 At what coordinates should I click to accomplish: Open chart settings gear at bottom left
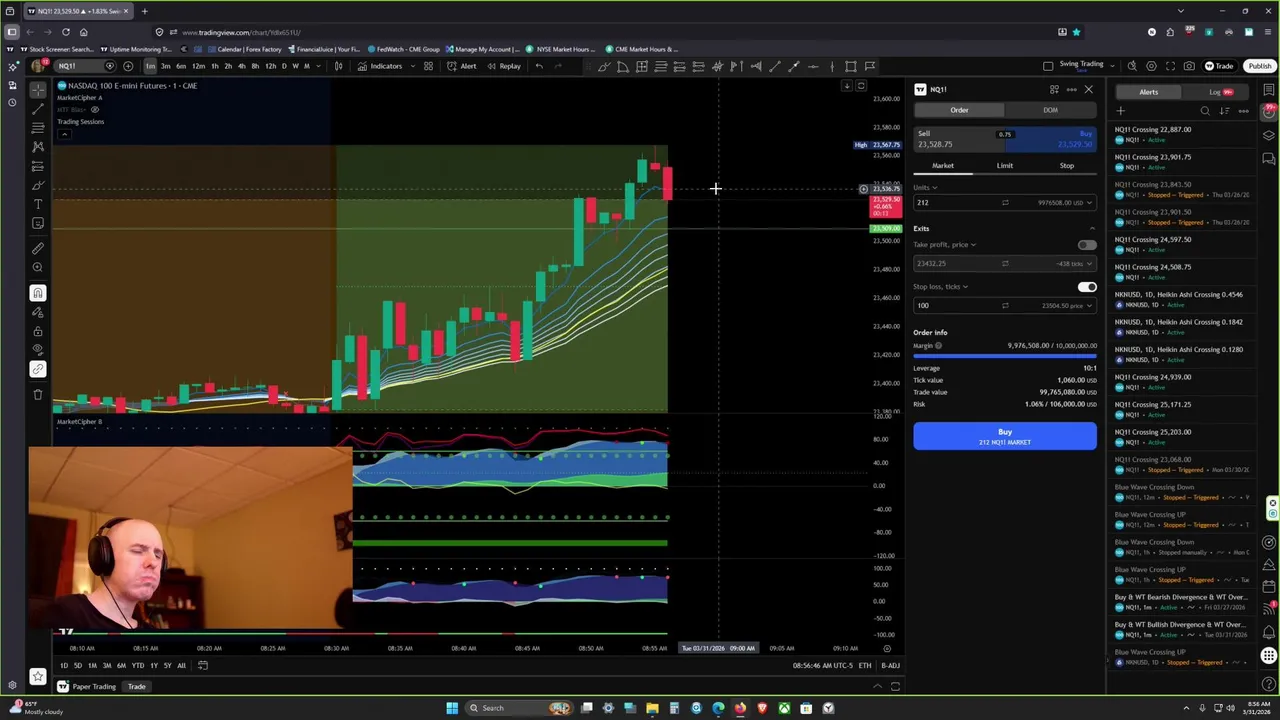[12, 686]
